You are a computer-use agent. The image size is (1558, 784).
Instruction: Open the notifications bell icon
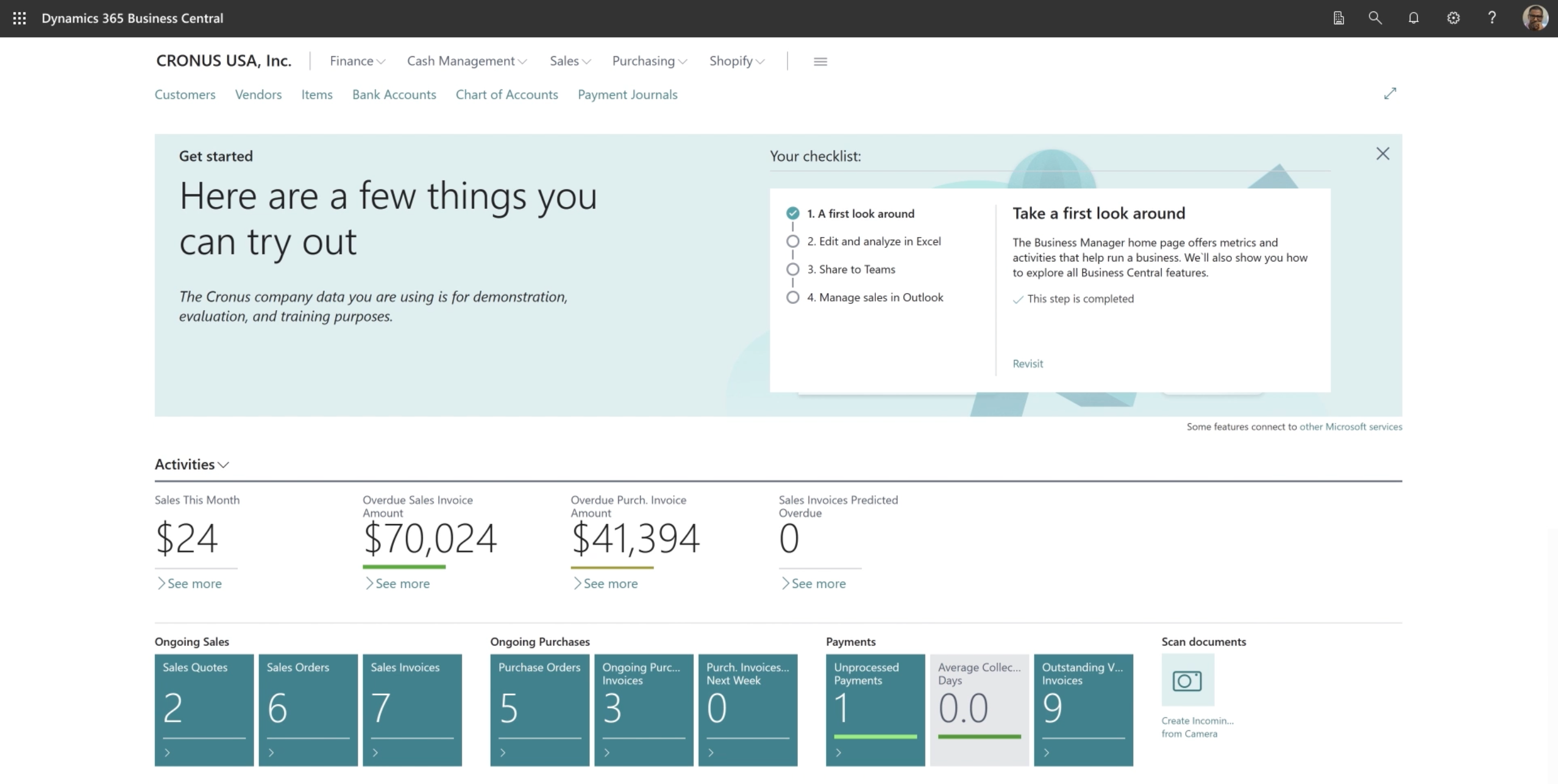tap(1414, 18)
